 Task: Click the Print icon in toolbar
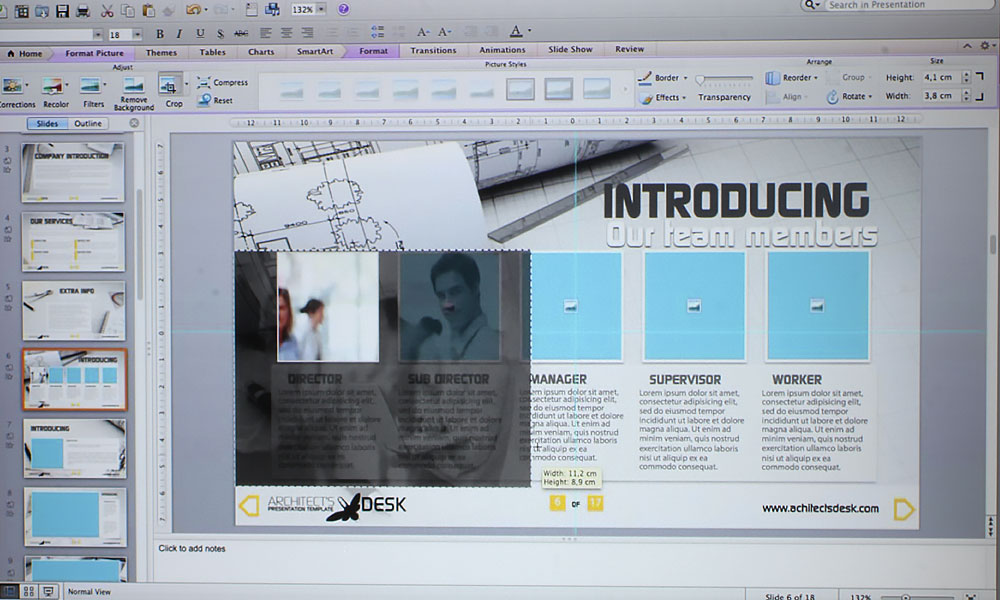coord(83,10)
